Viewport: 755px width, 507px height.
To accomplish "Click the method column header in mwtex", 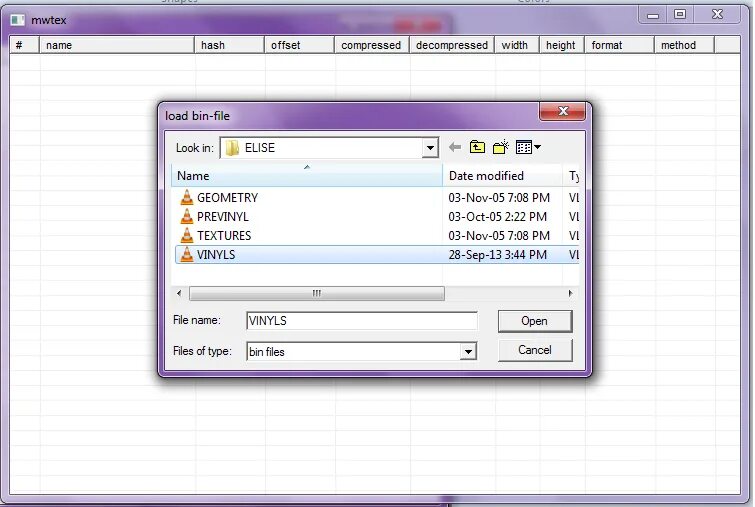I will click(684, 45).
